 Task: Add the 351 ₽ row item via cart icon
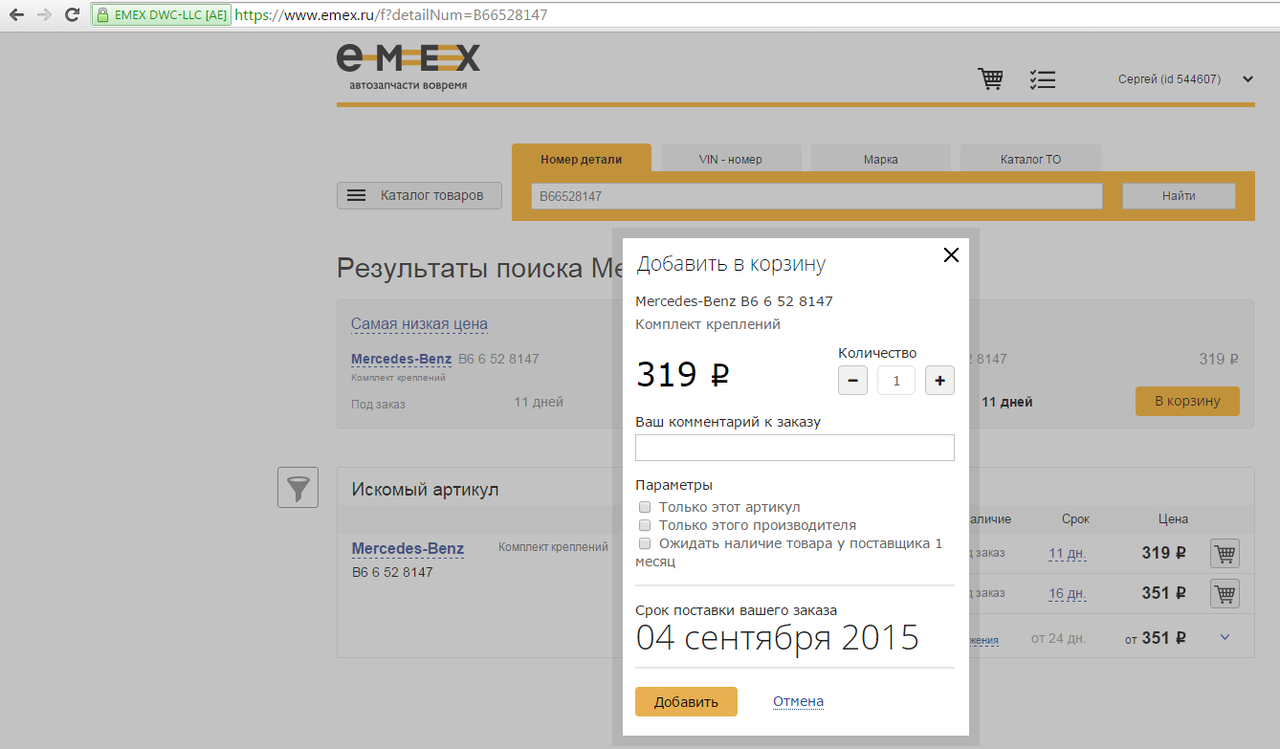coord(1224,594)
